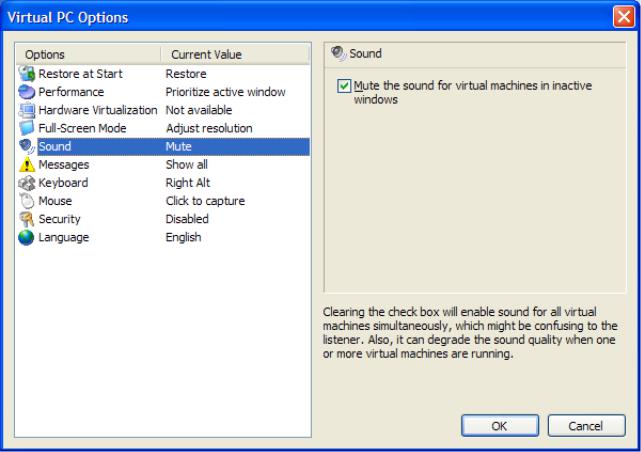Click the Messages warning triangle icon

pos(27,164)
